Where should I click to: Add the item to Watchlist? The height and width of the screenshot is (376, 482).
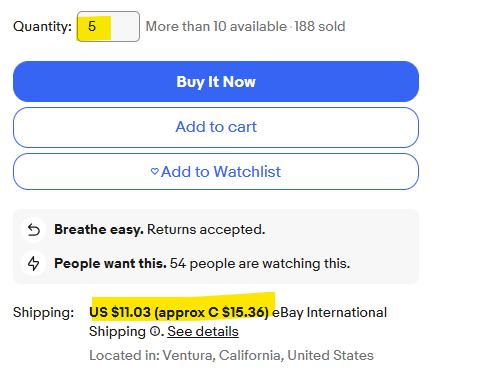(216, 172)
